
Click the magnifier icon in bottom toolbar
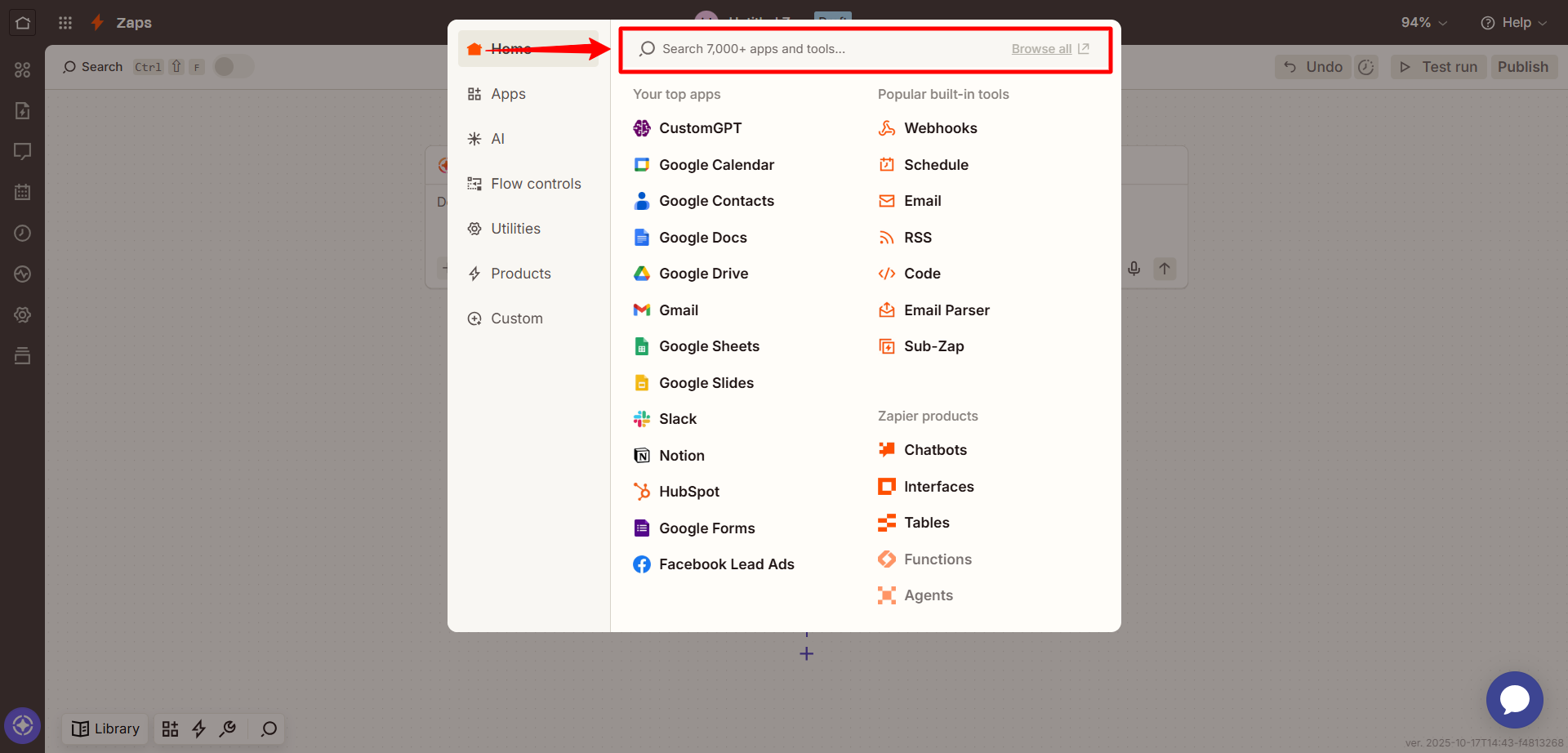pyautogui.click(x=269, y=728)
